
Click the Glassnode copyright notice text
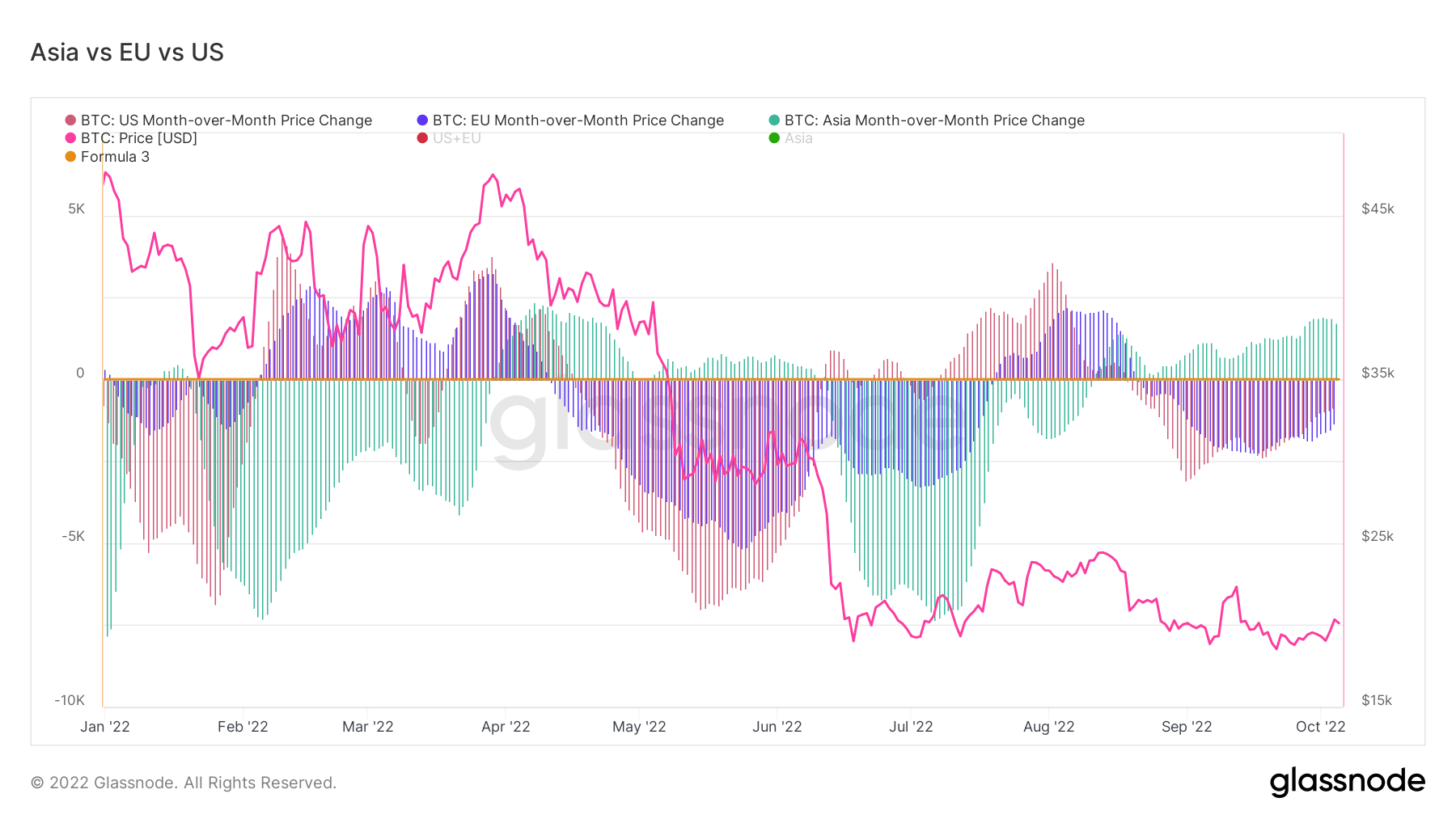184,783
